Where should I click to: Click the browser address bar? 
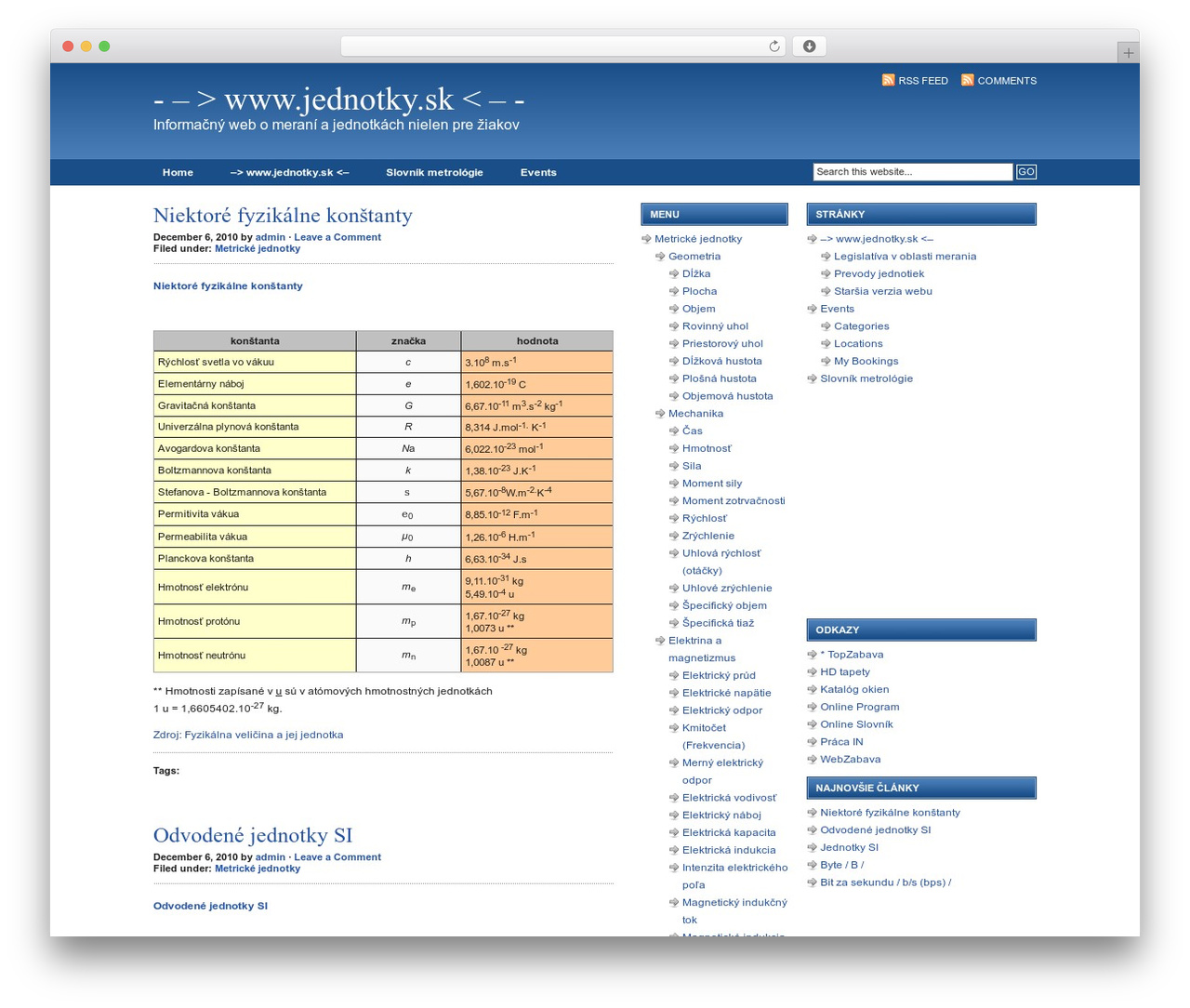563,46
